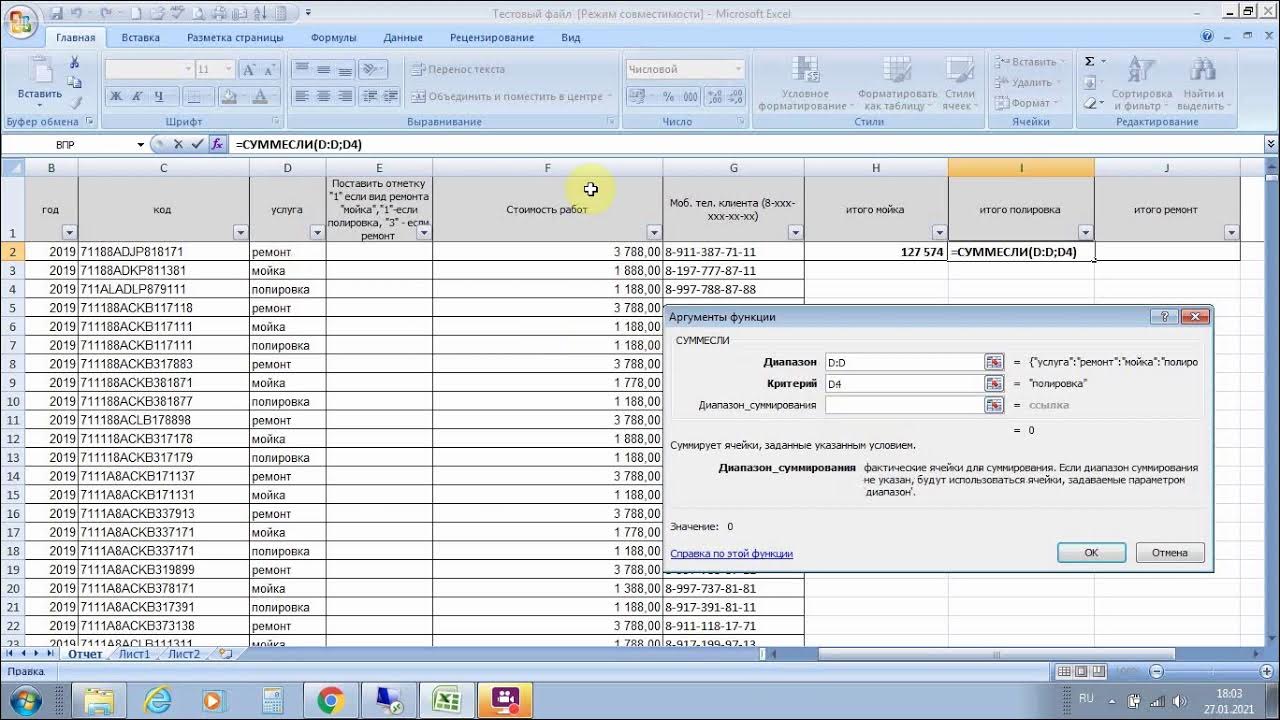Click the Диапазон input field
Screen dimensions: 1280x720
904,362
